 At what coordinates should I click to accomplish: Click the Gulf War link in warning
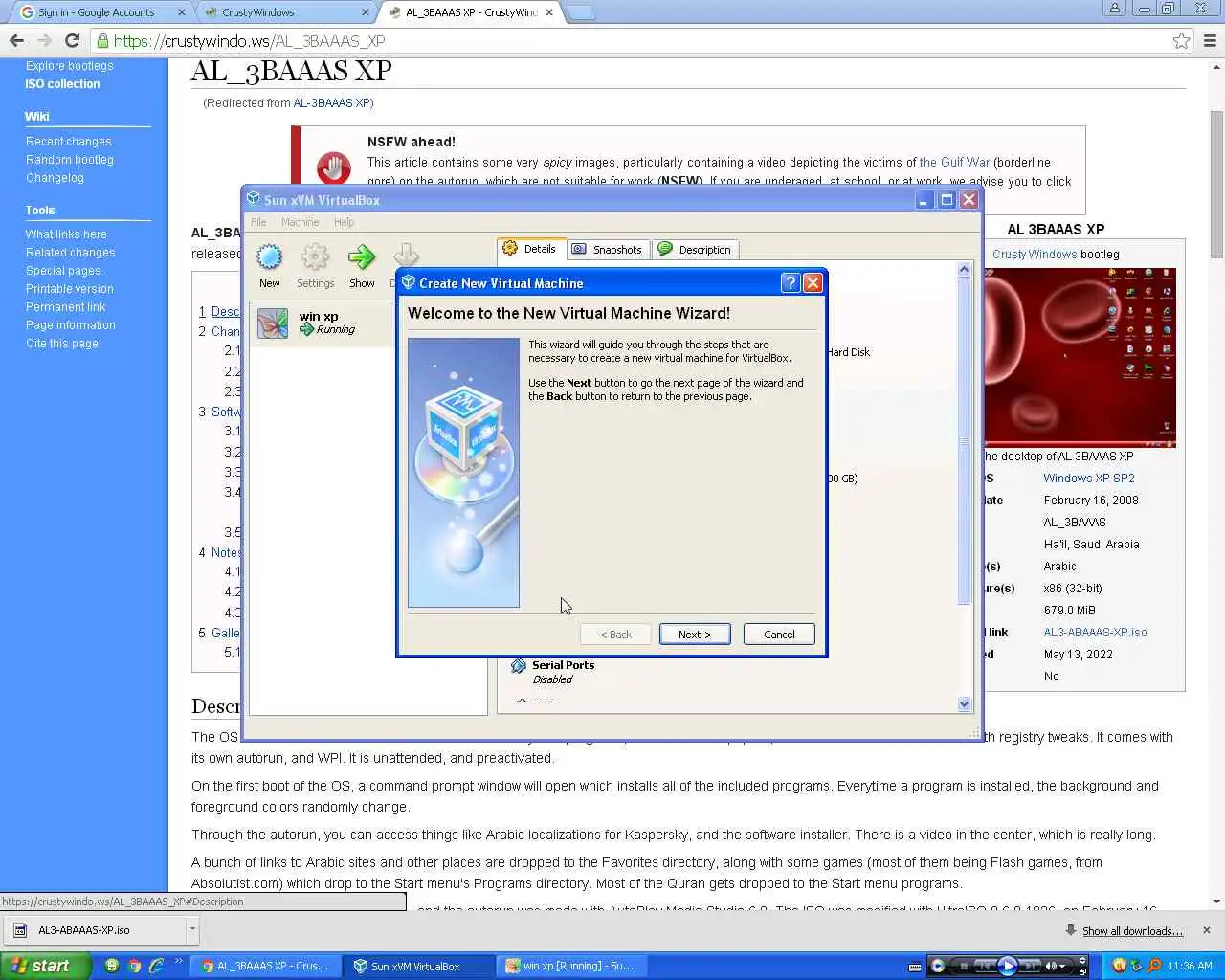[954, 163]
